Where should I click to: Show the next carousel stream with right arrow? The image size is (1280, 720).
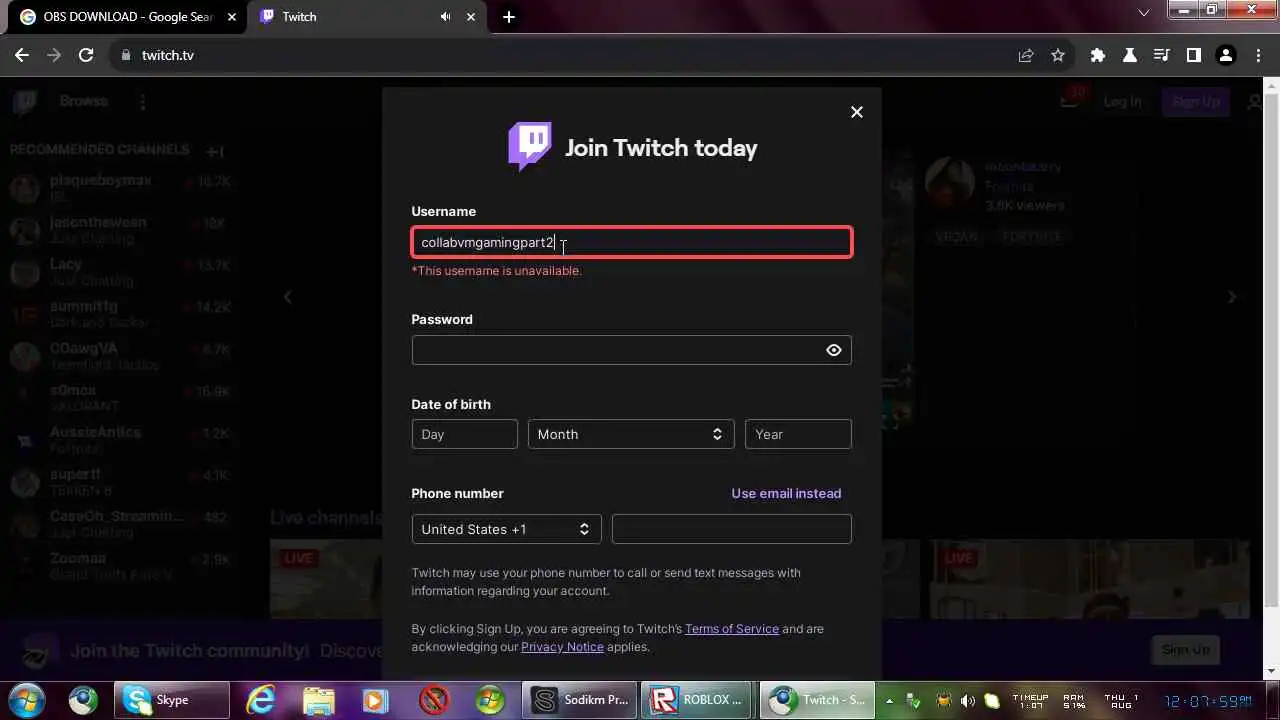(x=1232, y=297)
